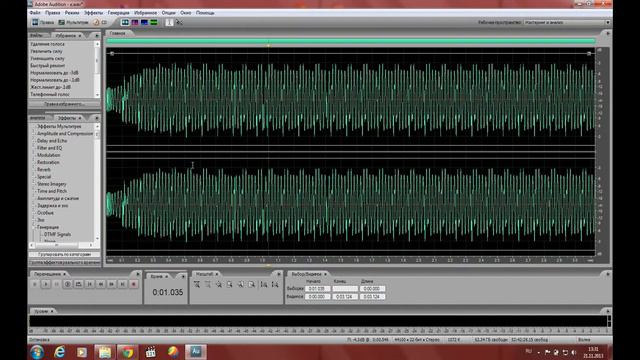This screenshot has width=640, height=360.
Task: Open Перемещение panel options menu arrow
Action: (x=138, y=274)
